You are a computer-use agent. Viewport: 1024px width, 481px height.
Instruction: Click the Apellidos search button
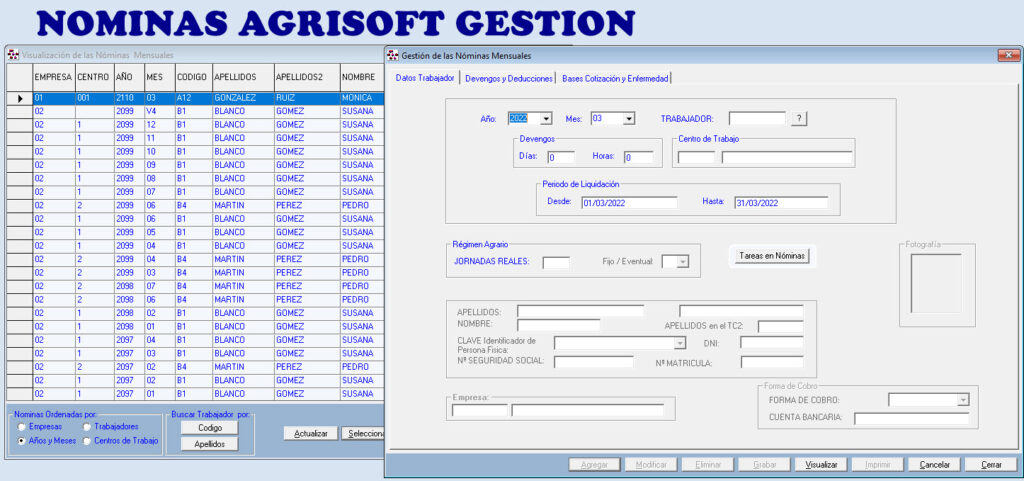pyautogui.click(x=209, y=444)
